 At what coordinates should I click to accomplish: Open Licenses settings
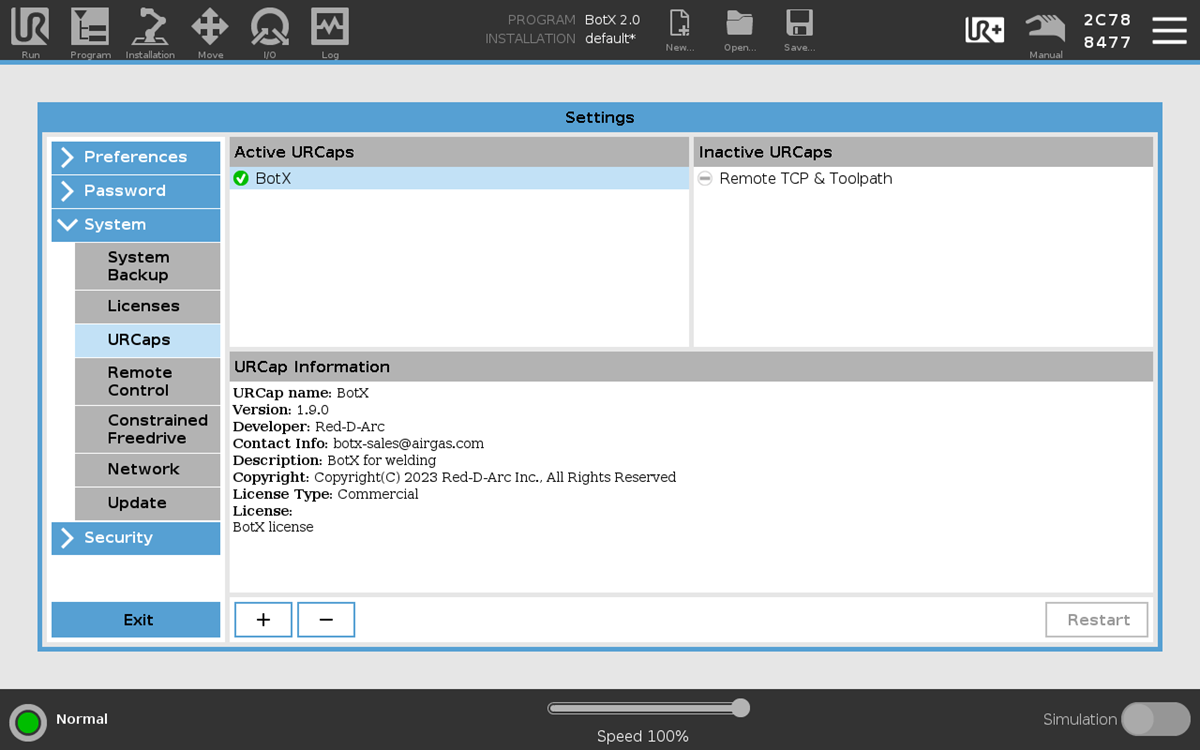coord(147,307)
